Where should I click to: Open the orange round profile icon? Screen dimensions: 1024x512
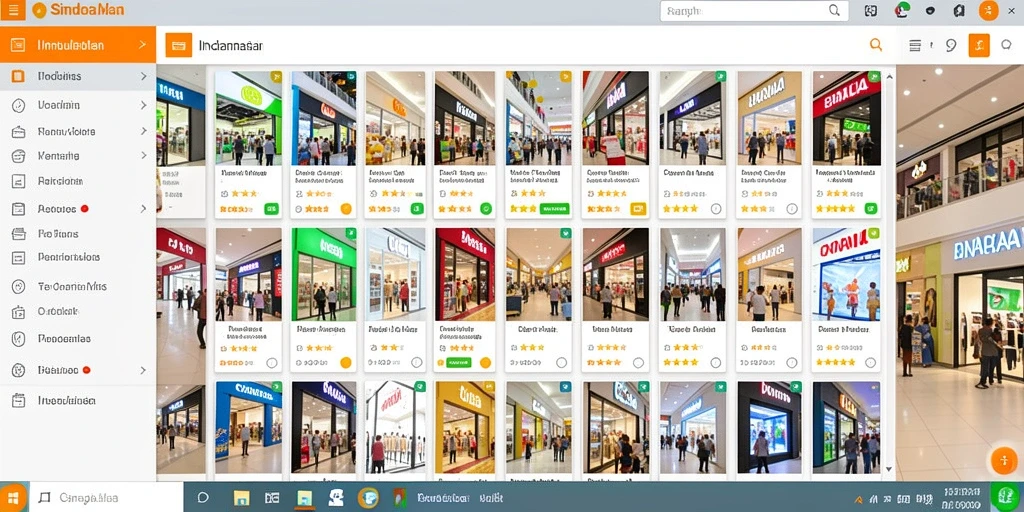tap(989, 10)
